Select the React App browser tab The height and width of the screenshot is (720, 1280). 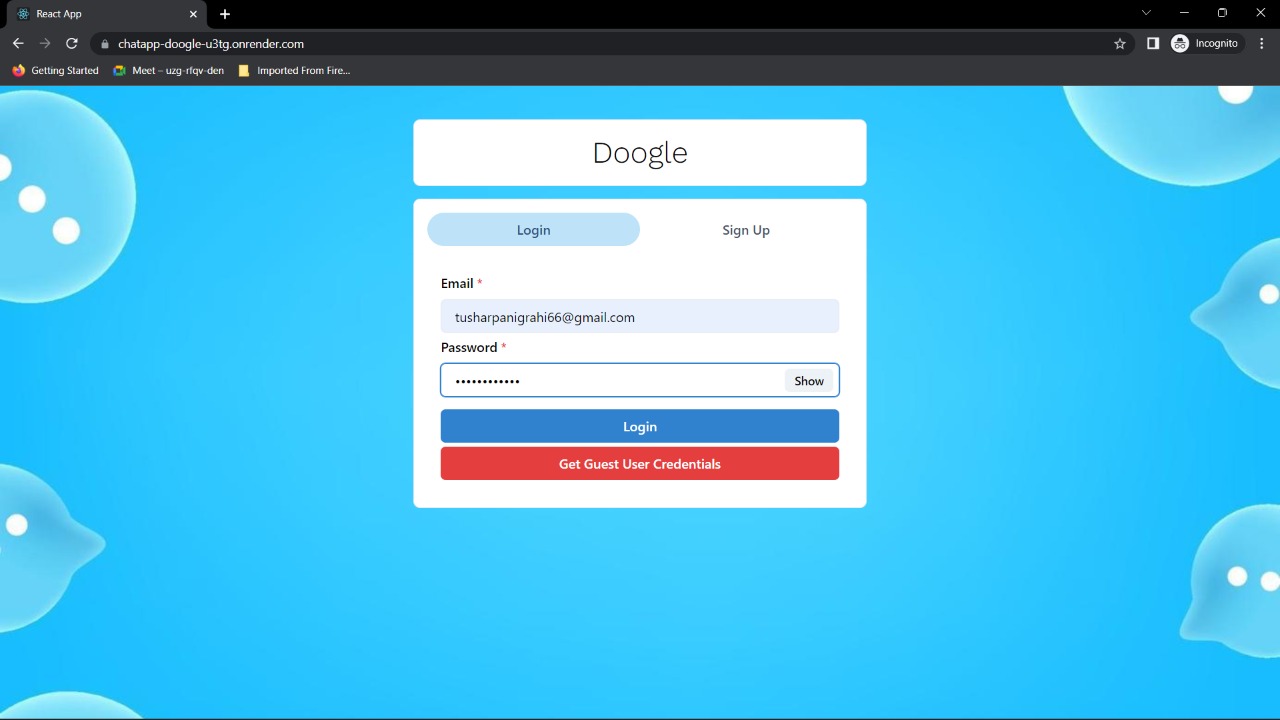coord(105,14)
